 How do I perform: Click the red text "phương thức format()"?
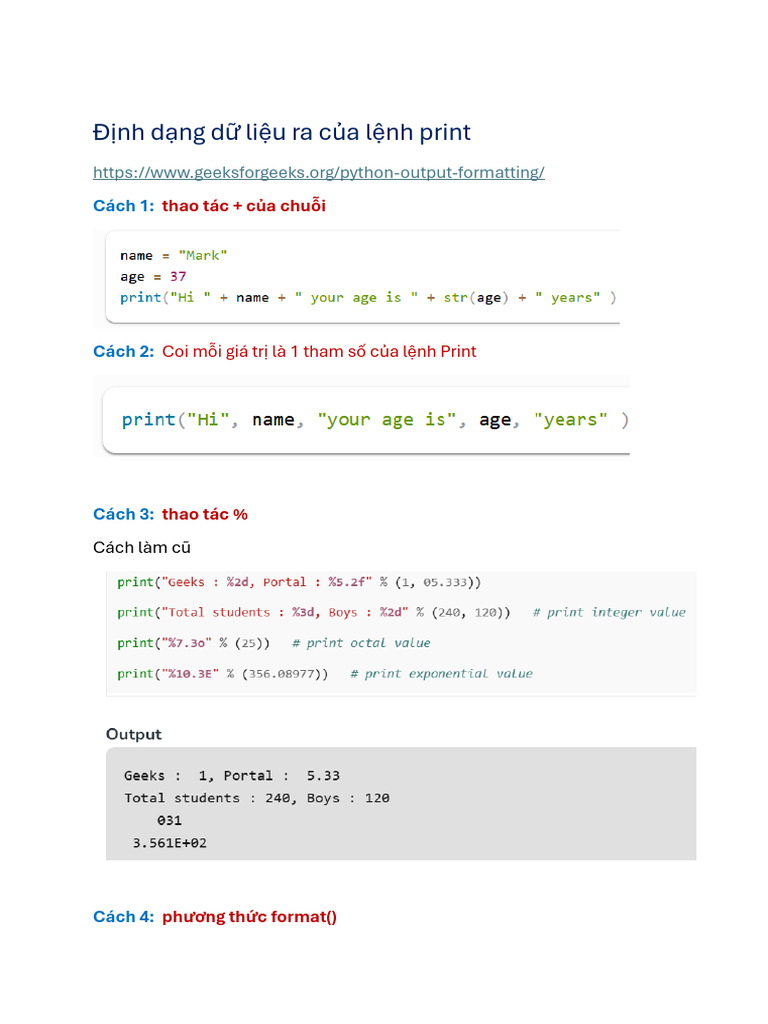point(249,917)
